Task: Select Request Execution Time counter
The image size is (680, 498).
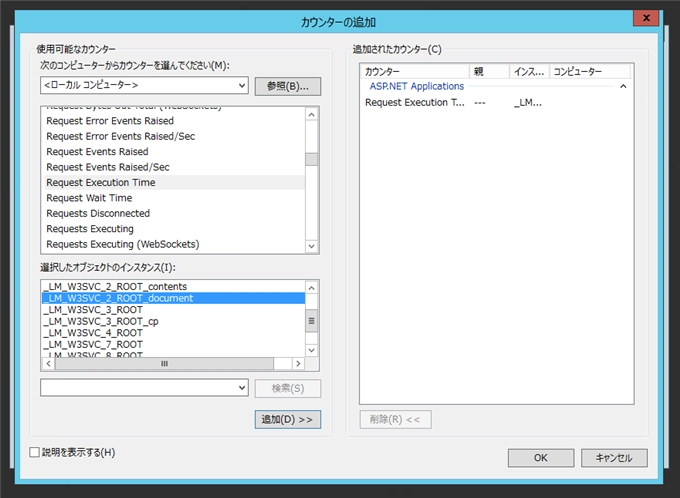Action: click(x=175, y=182)
